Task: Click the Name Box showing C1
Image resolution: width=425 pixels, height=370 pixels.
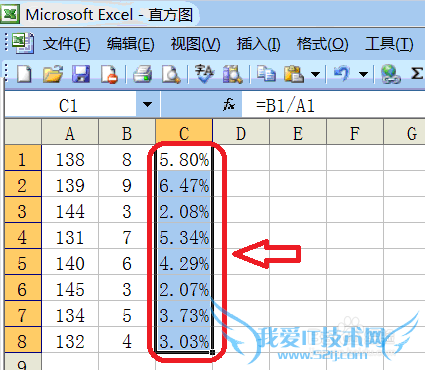Action: pos(71,104)
